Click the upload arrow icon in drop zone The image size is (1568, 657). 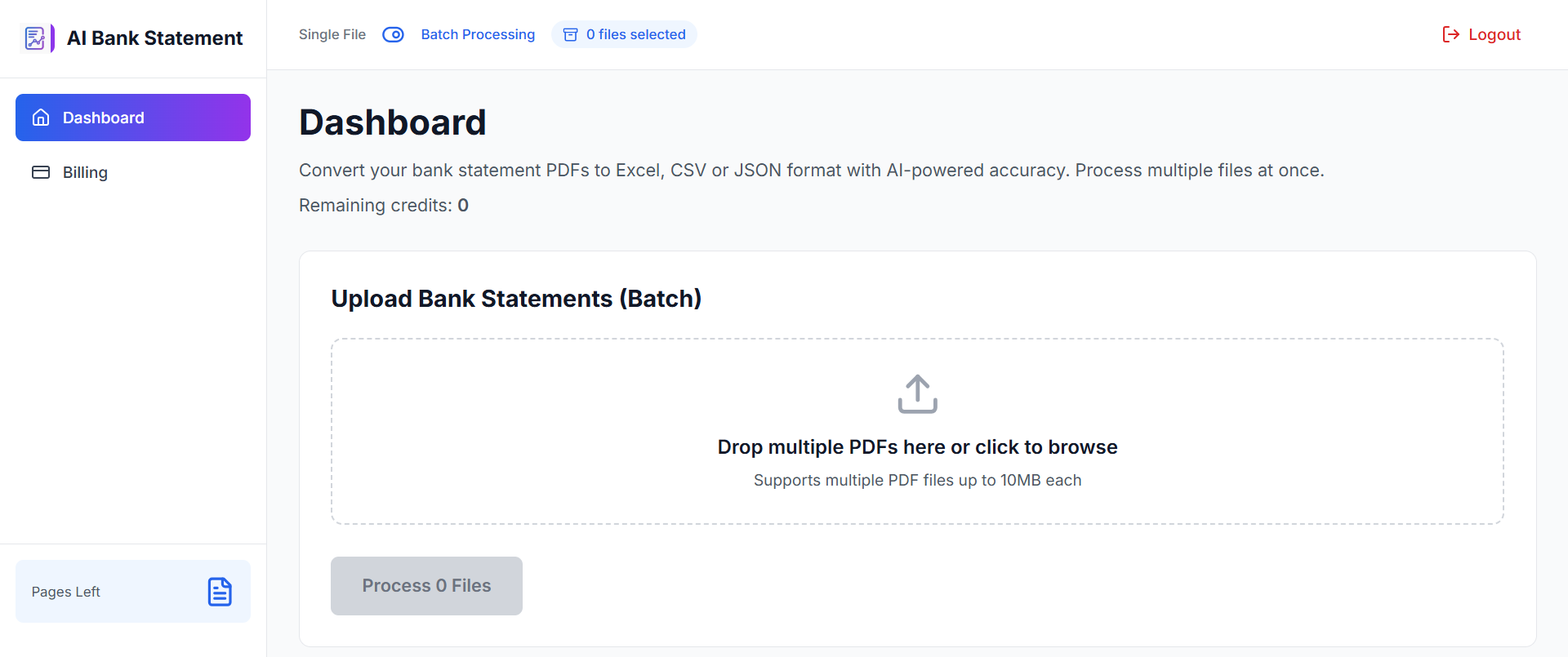point(917,394)
